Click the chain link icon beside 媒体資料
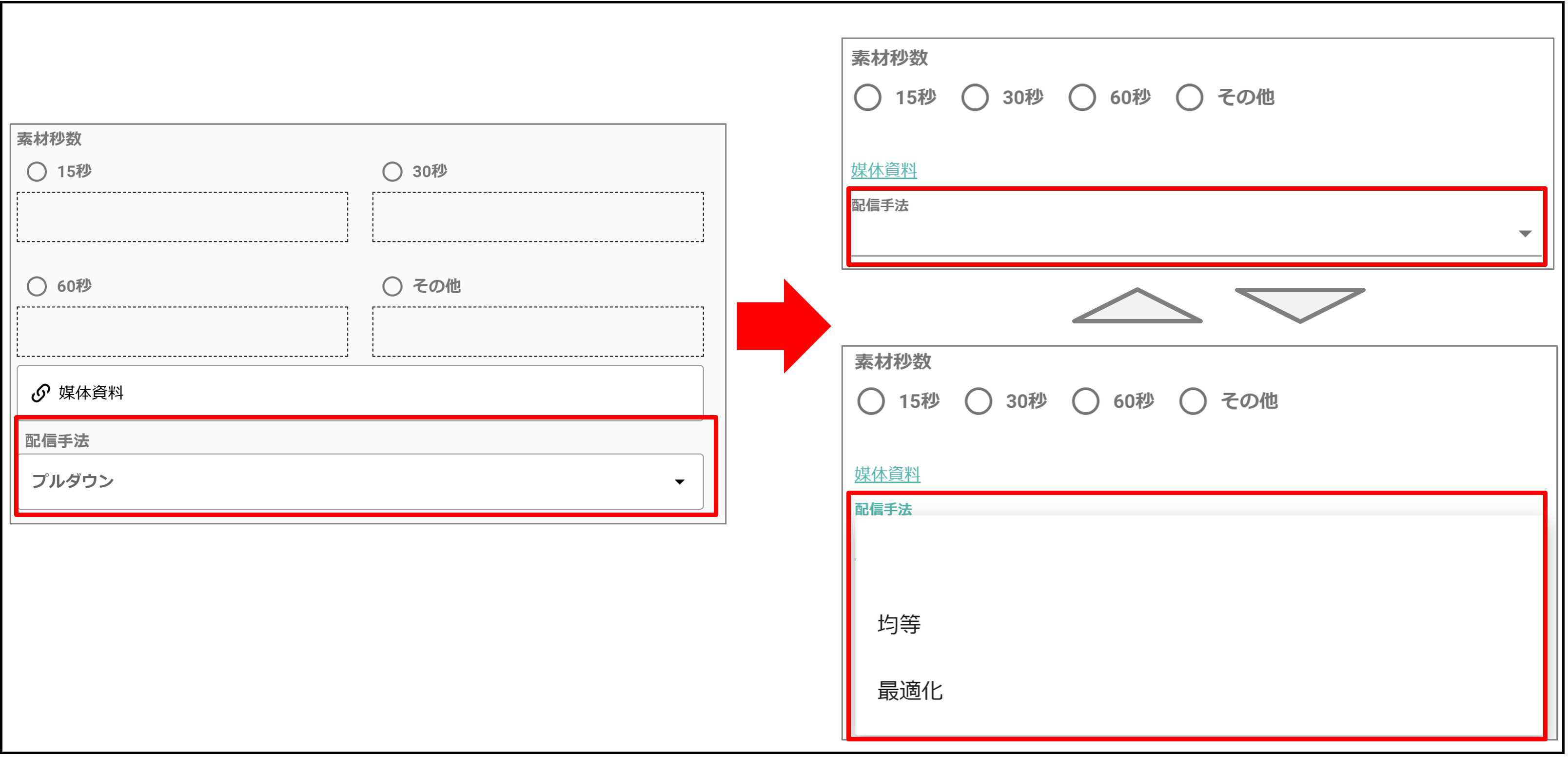This screenshot has width=1568, height=757. (41, 394)
